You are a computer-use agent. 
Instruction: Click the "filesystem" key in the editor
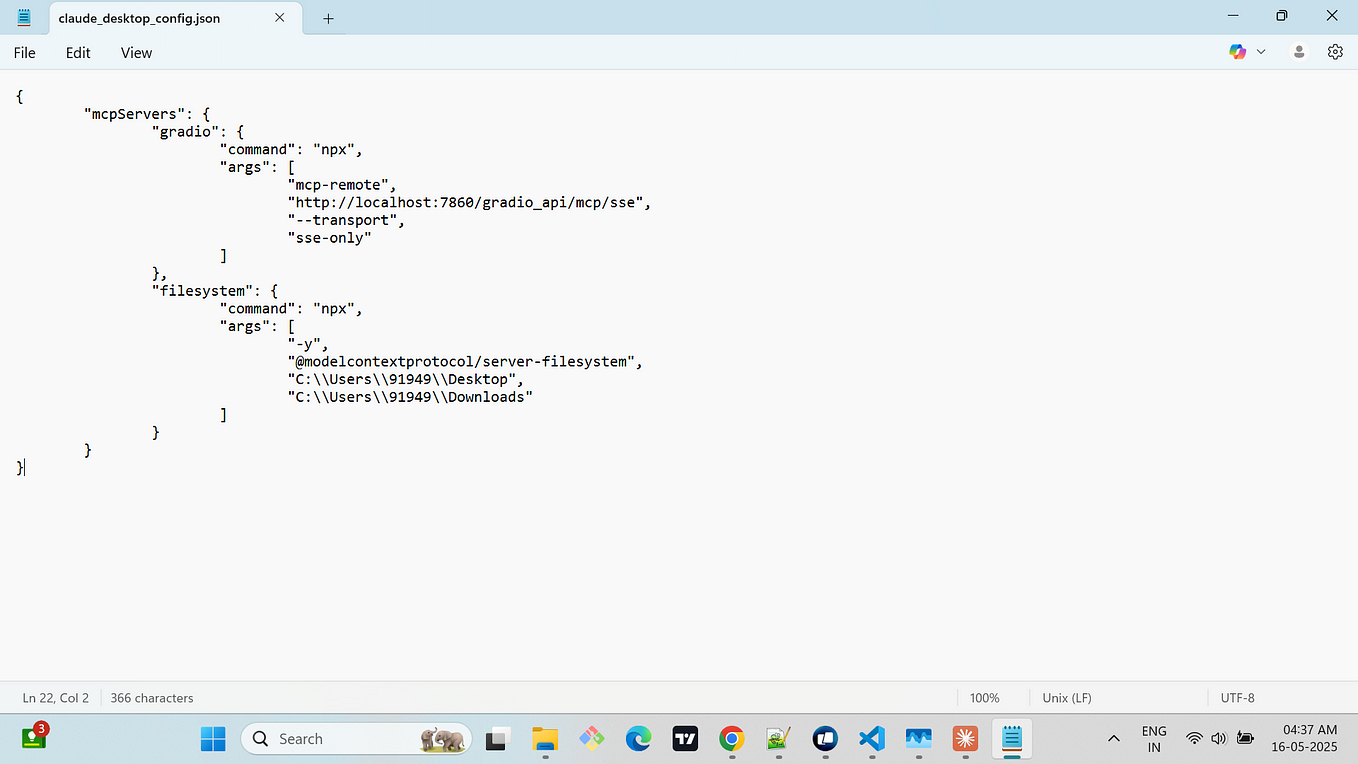tap(202, 291)
